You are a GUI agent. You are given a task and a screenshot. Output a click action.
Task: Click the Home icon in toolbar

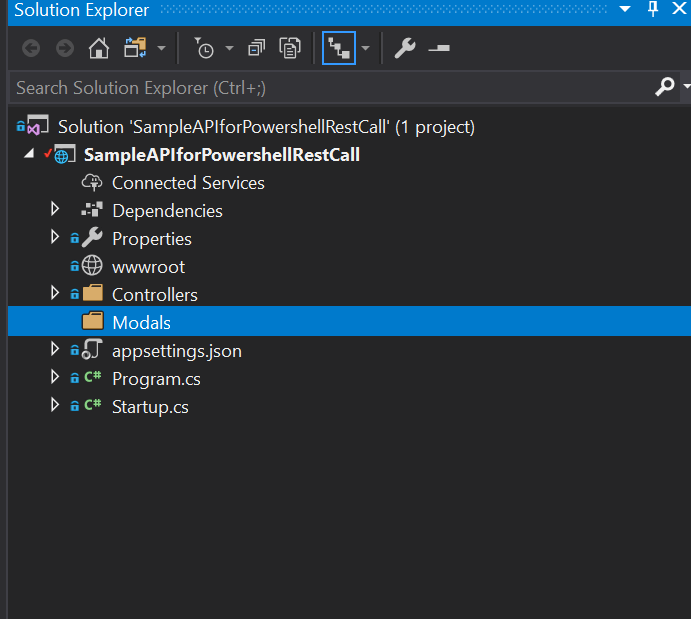[98, 48]
